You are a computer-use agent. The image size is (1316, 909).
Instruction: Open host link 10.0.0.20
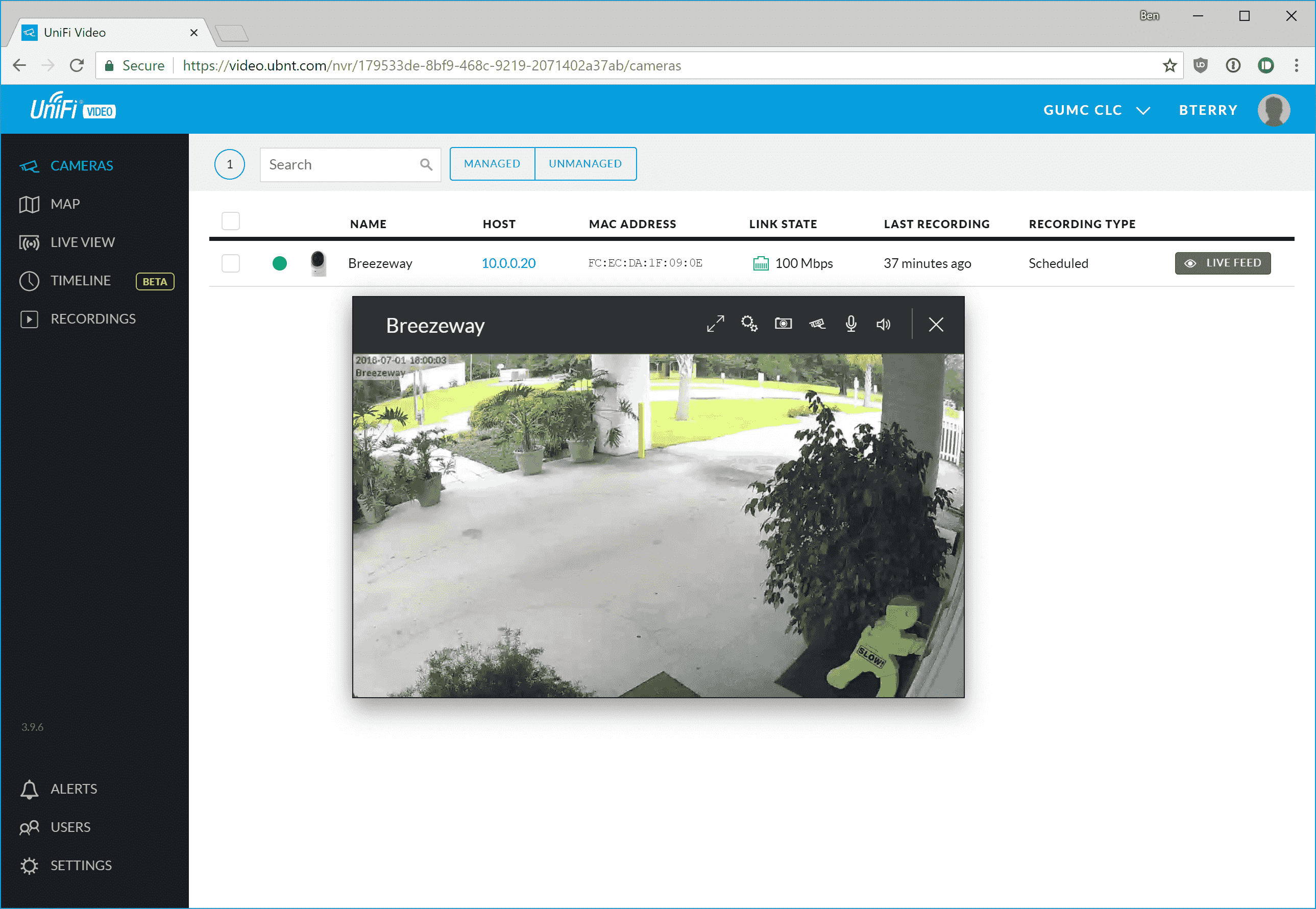click(509, 263)
